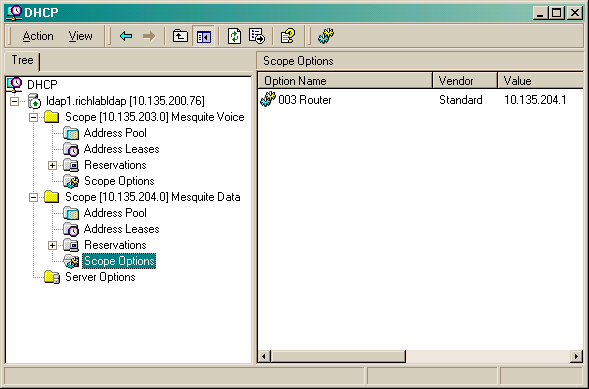Collapse the Mesquite Data scope node
The height and width of the screenshot is (389, 589).
coord(33,198)
